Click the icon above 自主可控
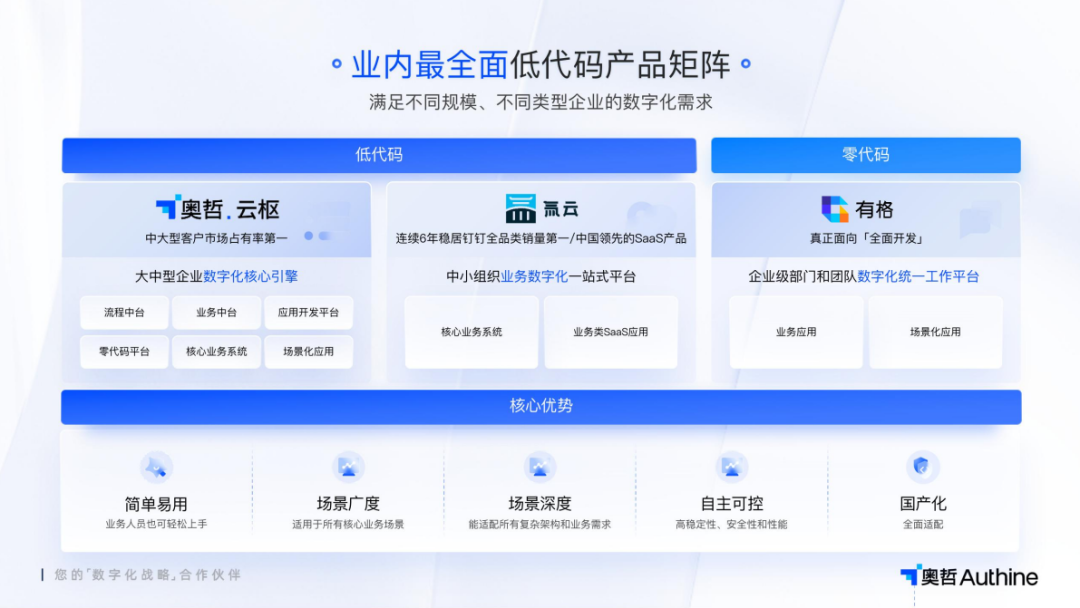The width and height of the screenshot is (1080, 608). 731,468
